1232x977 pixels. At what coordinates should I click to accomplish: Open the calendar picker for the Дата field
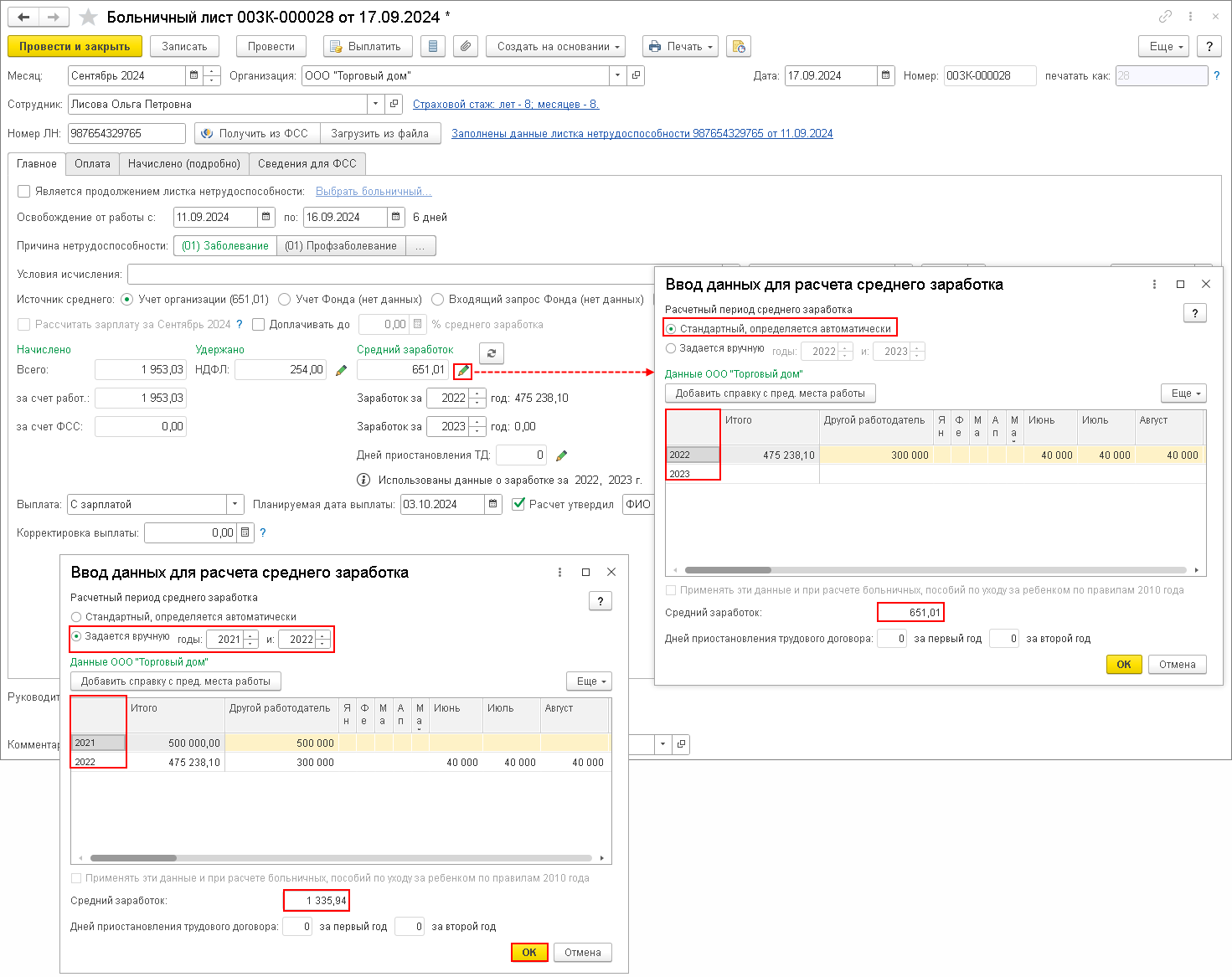(886, 75)
